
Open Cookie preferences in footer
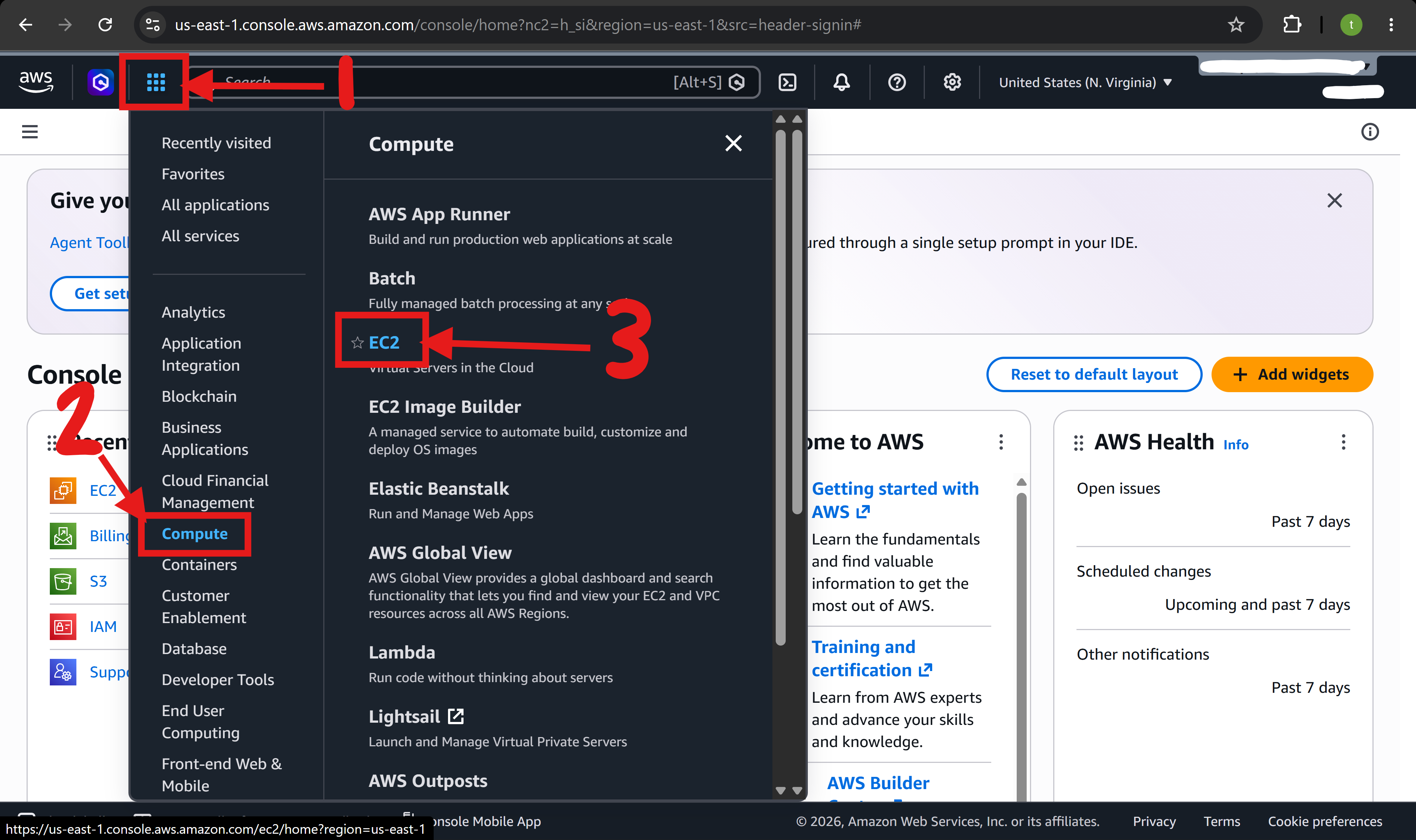coord(1325,821)
